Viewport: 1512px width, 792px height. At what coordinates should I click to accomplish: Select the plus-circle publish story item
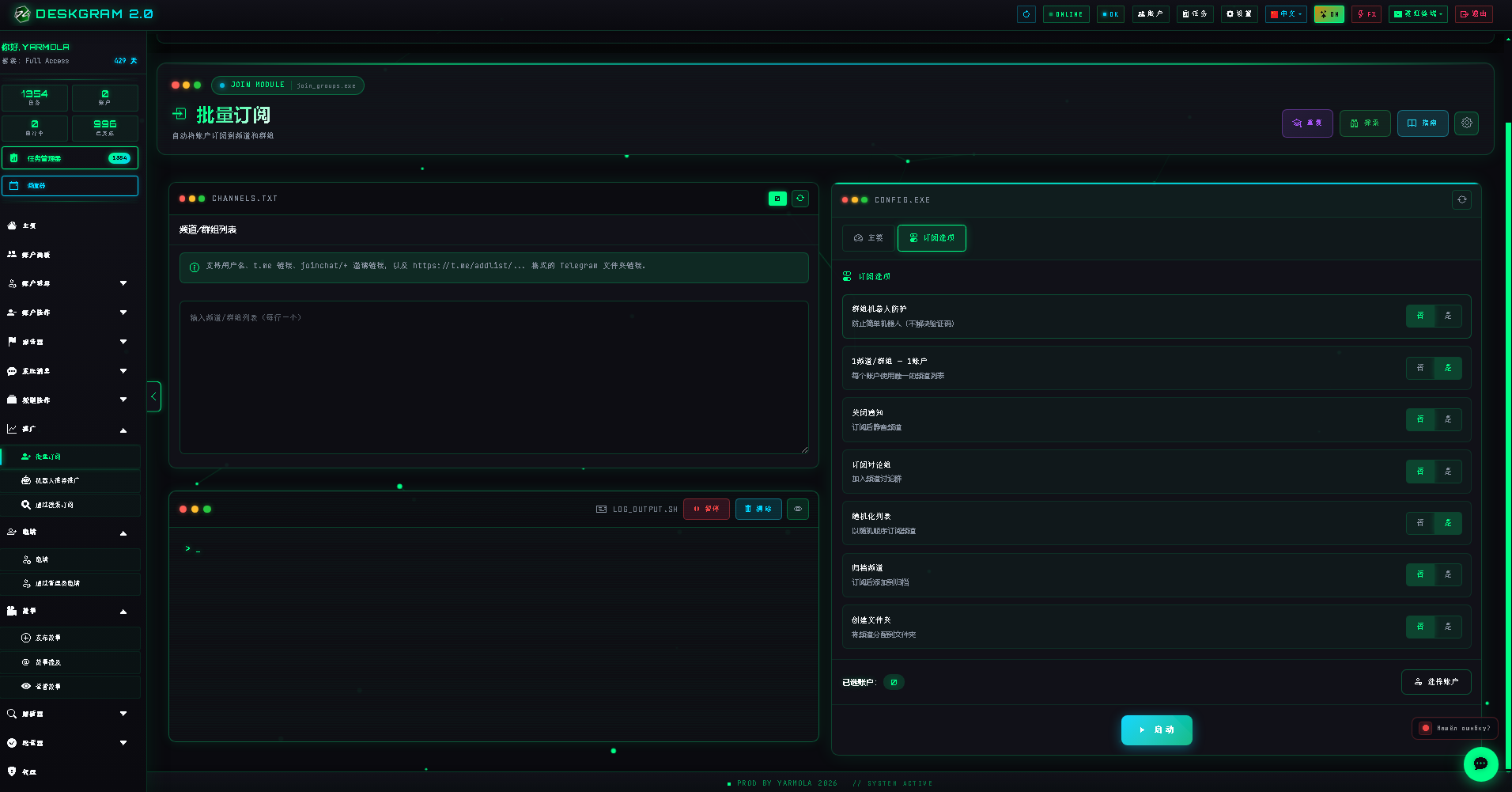pyautogui.click(x=70, y=638)
